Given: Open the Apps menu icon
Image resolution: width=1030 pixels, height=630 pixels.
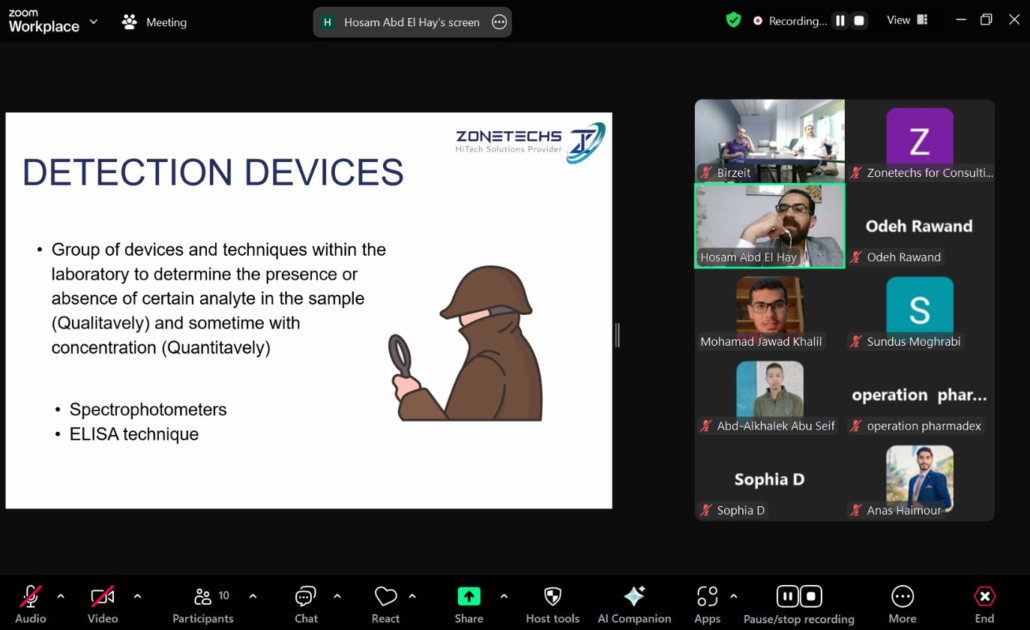Looking at the screenshot, I should pos(707,604).
